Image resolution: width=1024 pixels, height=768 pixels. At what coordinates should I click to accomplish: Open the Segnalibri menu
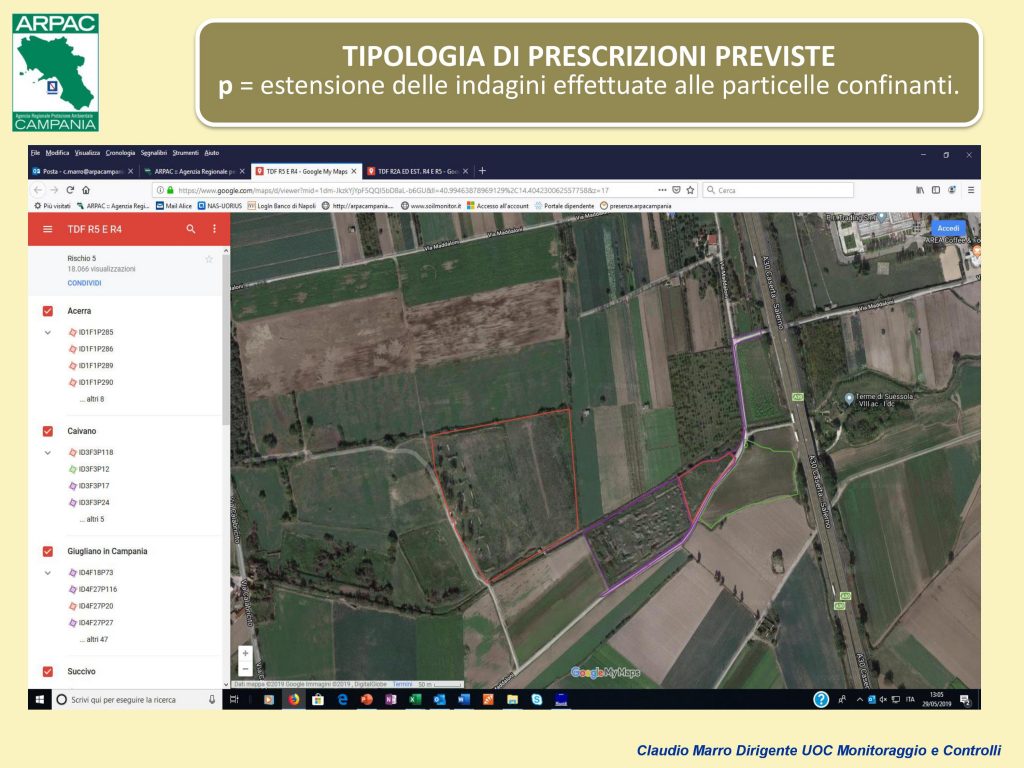[x=153, y=153]
